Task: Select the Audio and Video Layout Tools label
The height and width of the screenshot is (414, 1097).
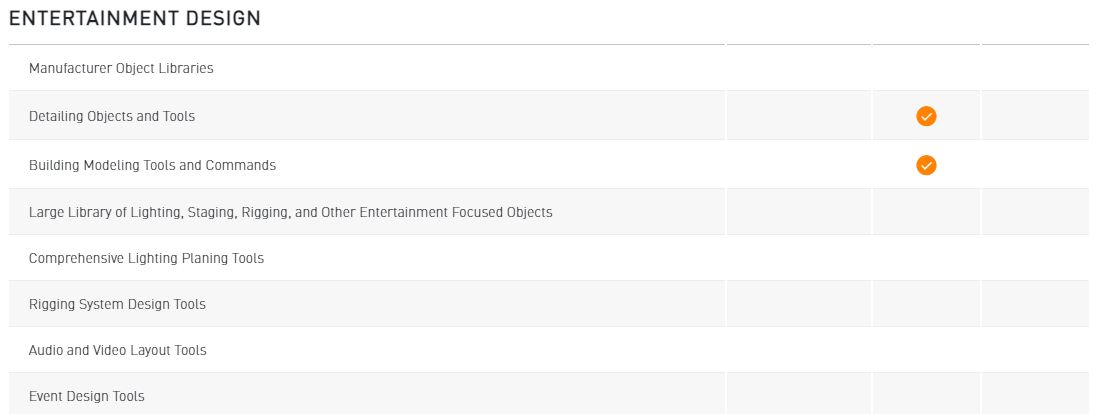Action: pyautogui.click(x=117, y=350)
